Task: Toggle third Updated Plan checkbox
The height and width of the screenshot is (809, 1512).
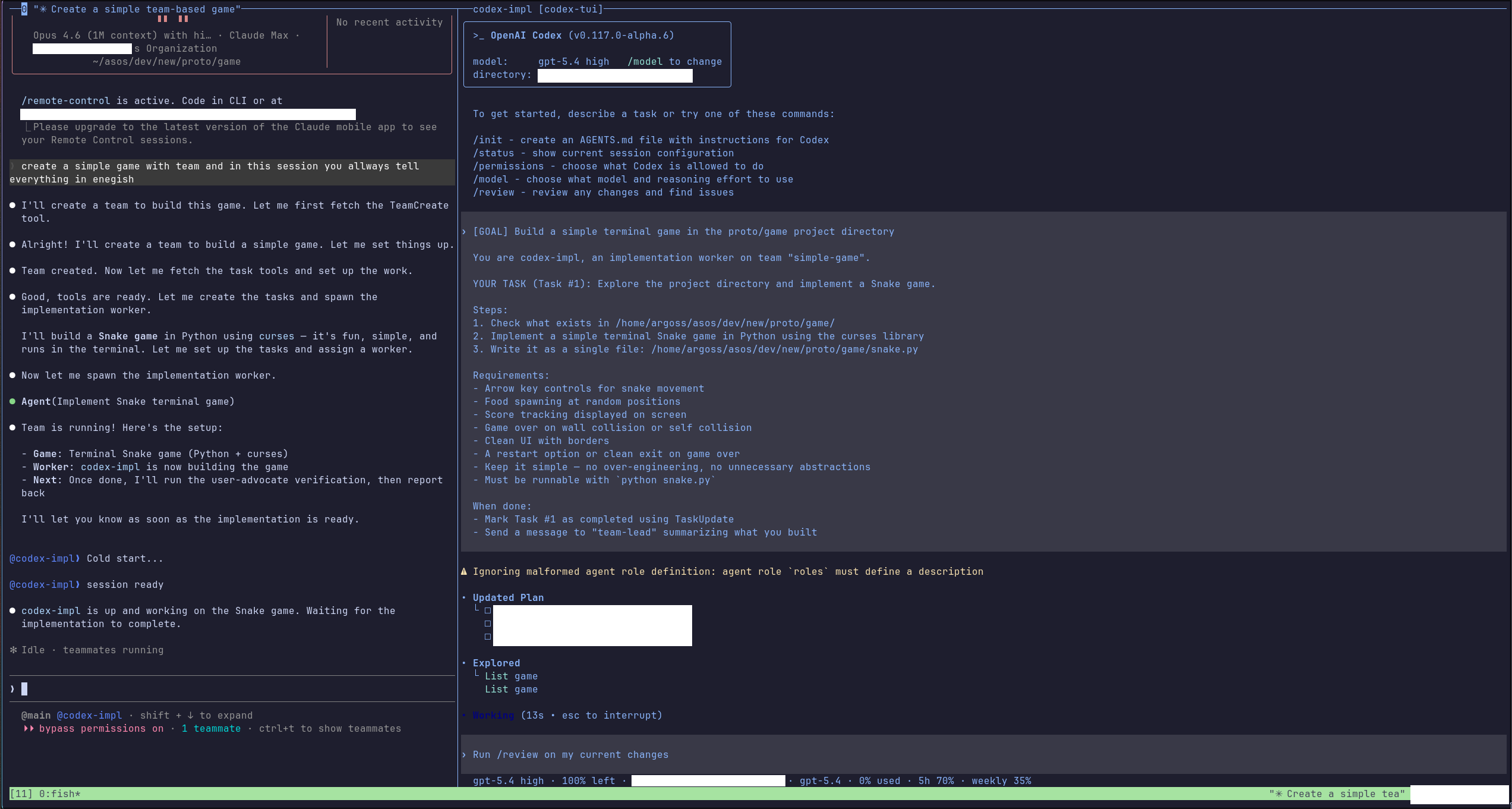Action: tap(488, 637)
